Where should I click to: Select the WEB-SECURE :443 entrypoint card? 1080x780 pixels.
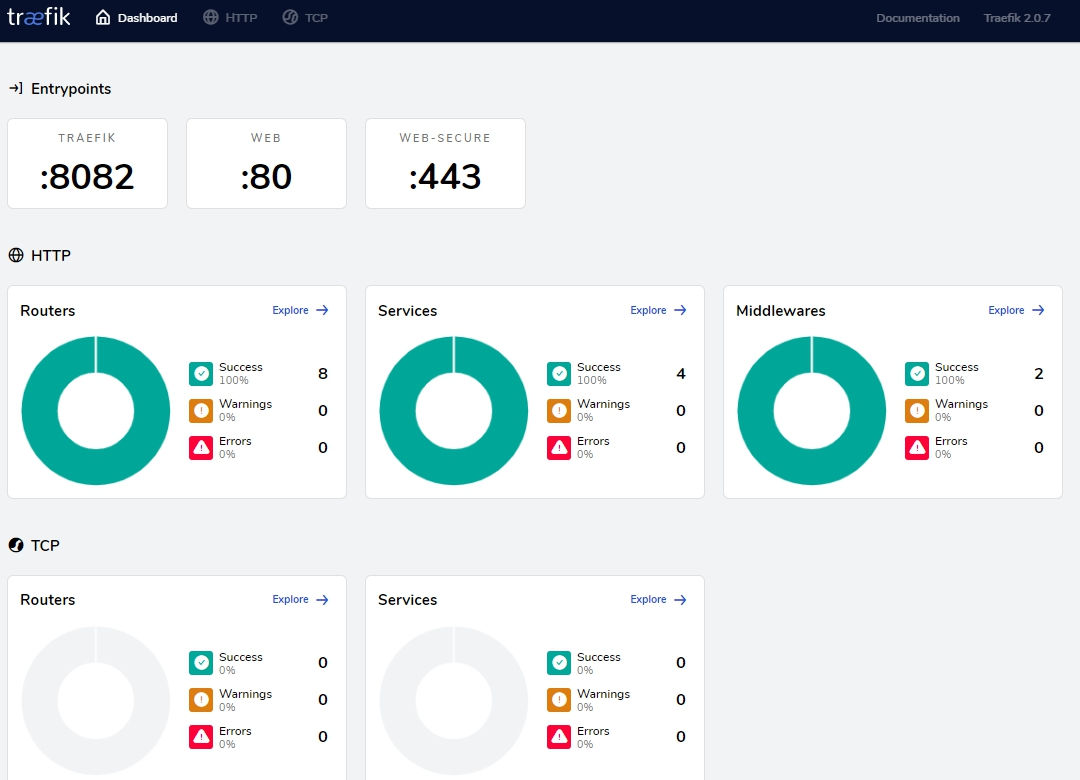point(445,164)
